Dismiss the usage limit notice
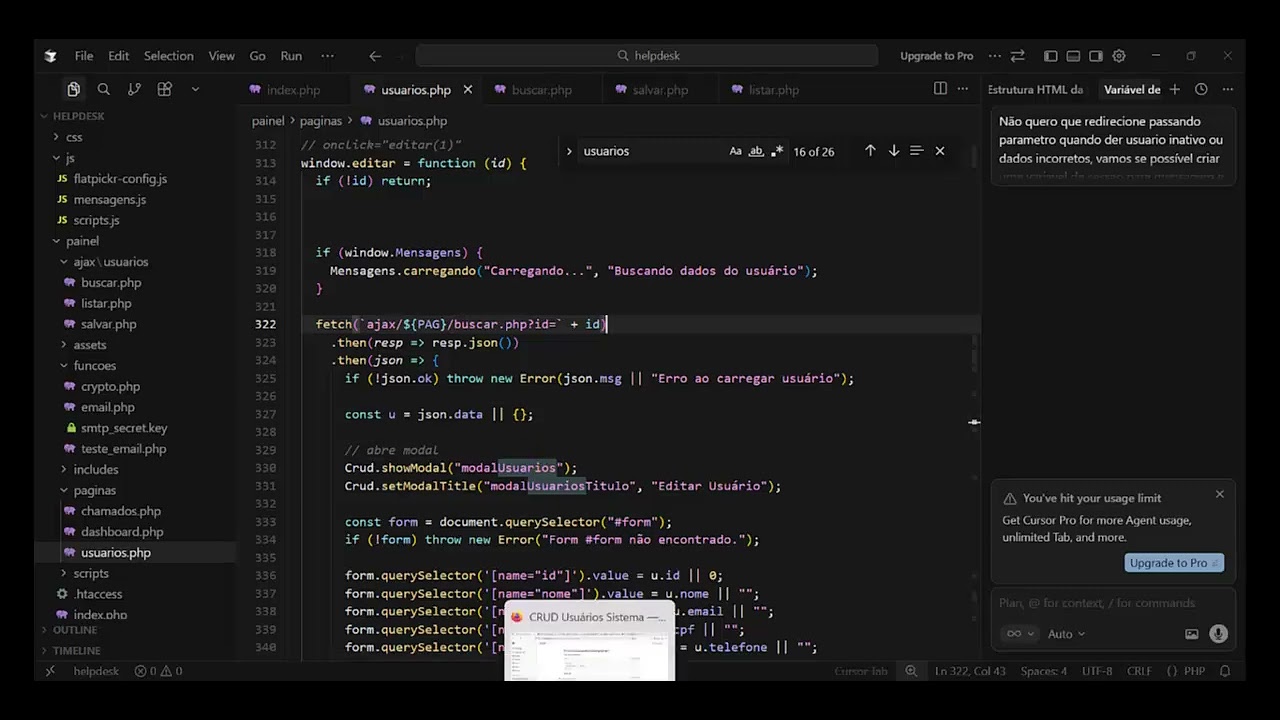The height and width of the screenshot is (720, 1280). tap(1220, 494)
